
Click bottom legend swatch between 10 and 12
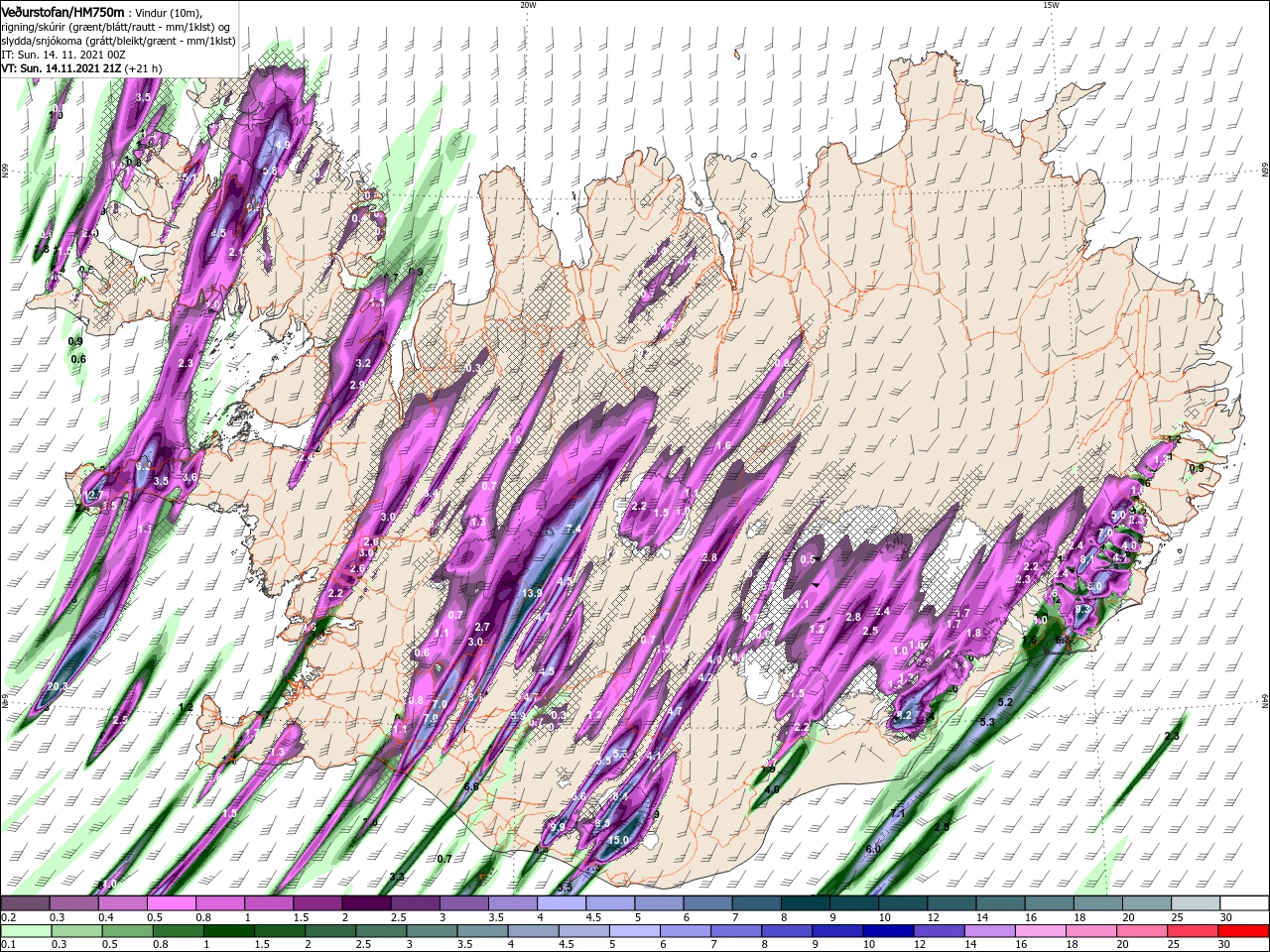[890, 932]
